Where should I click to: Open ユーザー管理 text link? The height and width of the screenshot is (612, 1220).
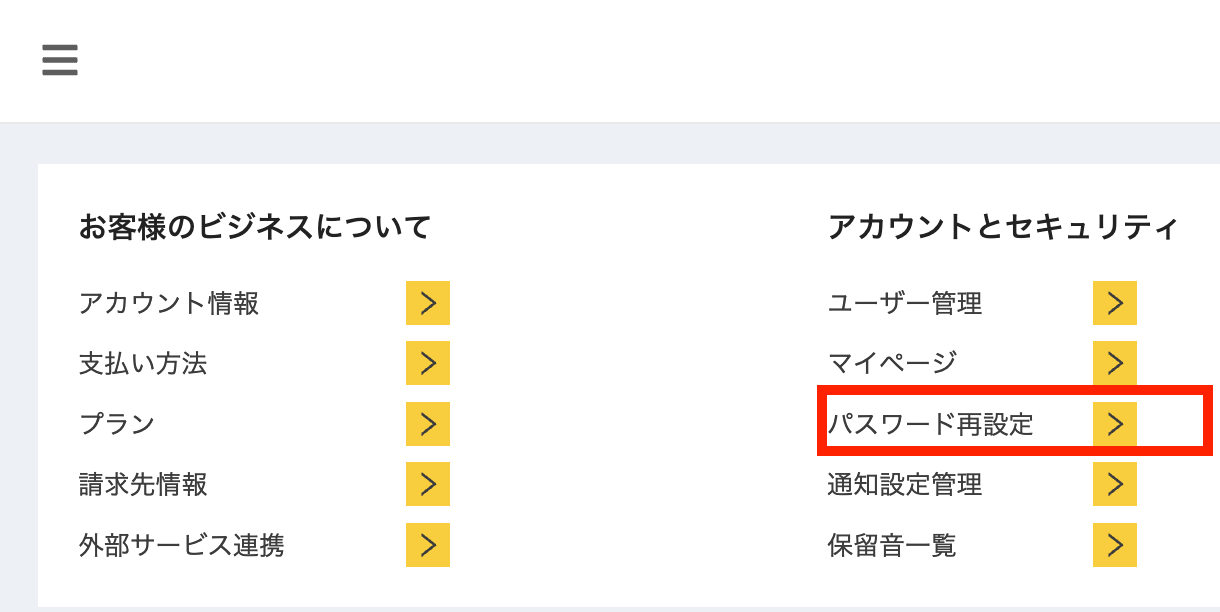[x=905, y=303]
